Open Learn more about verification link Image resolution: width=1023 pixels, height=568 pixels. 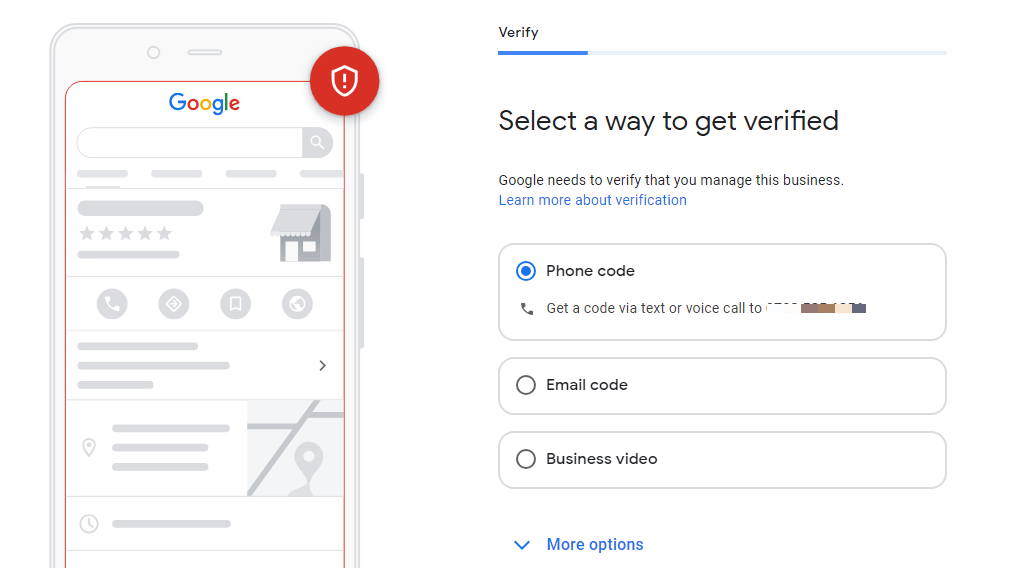(592, 200)
